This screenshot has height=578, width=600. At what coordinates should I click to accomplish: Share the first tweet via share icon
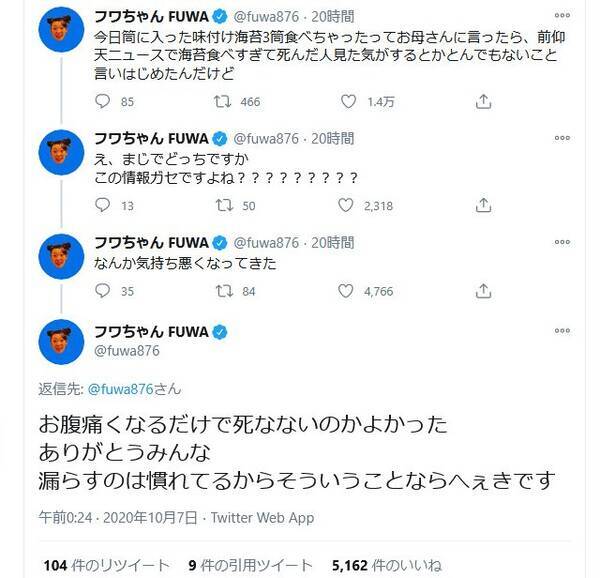tap(483, 100)
